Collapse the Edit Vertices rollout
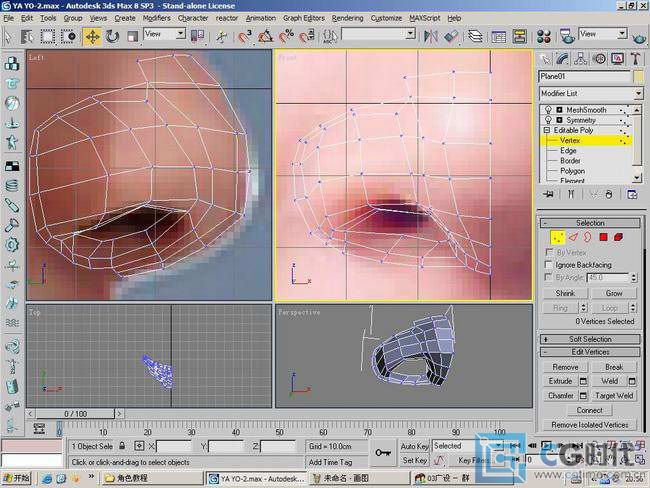Image resolution: width=650 pixels, height=488 pixels. [590, 352]
